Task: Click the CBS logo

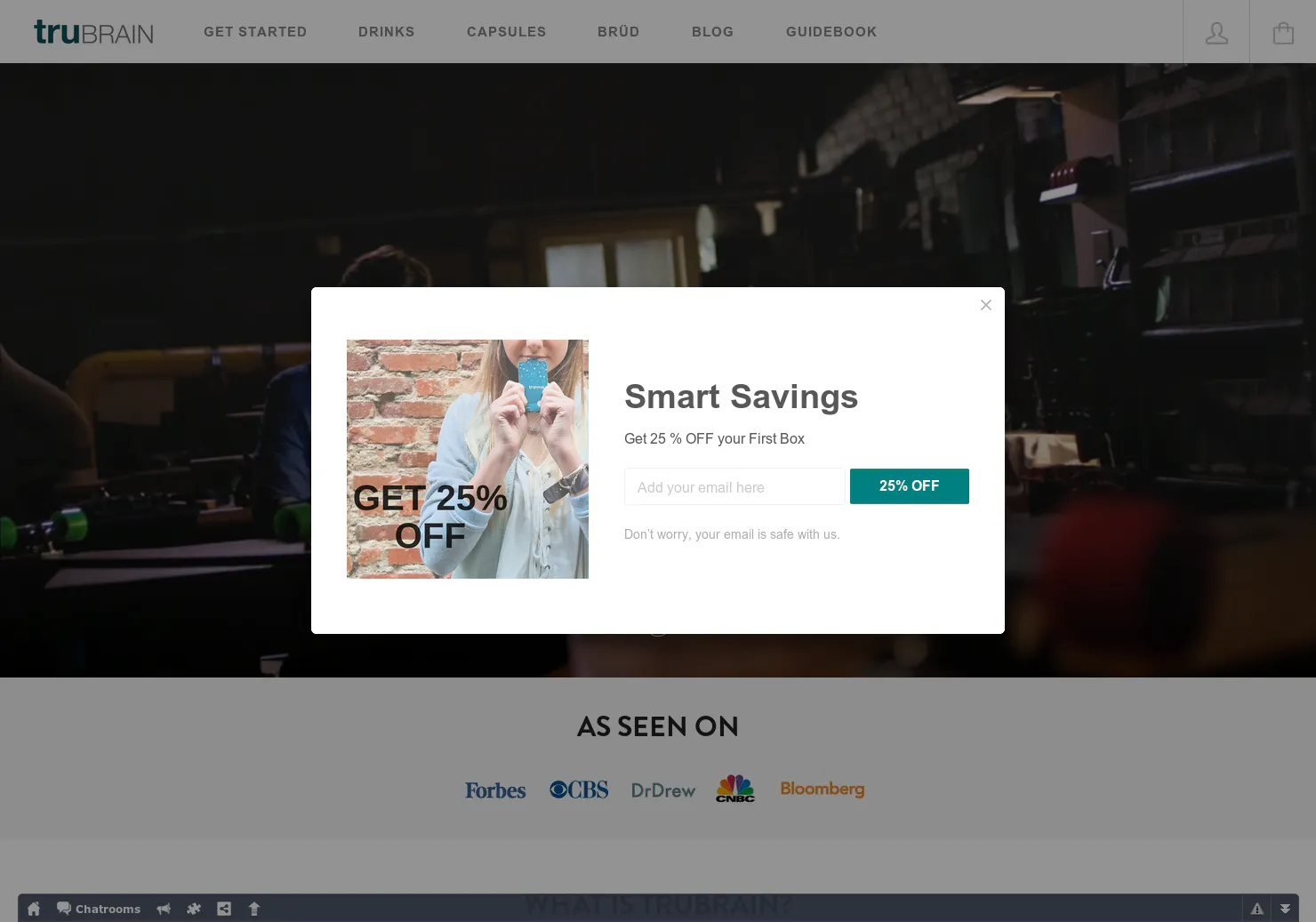Action: (579, 790)
